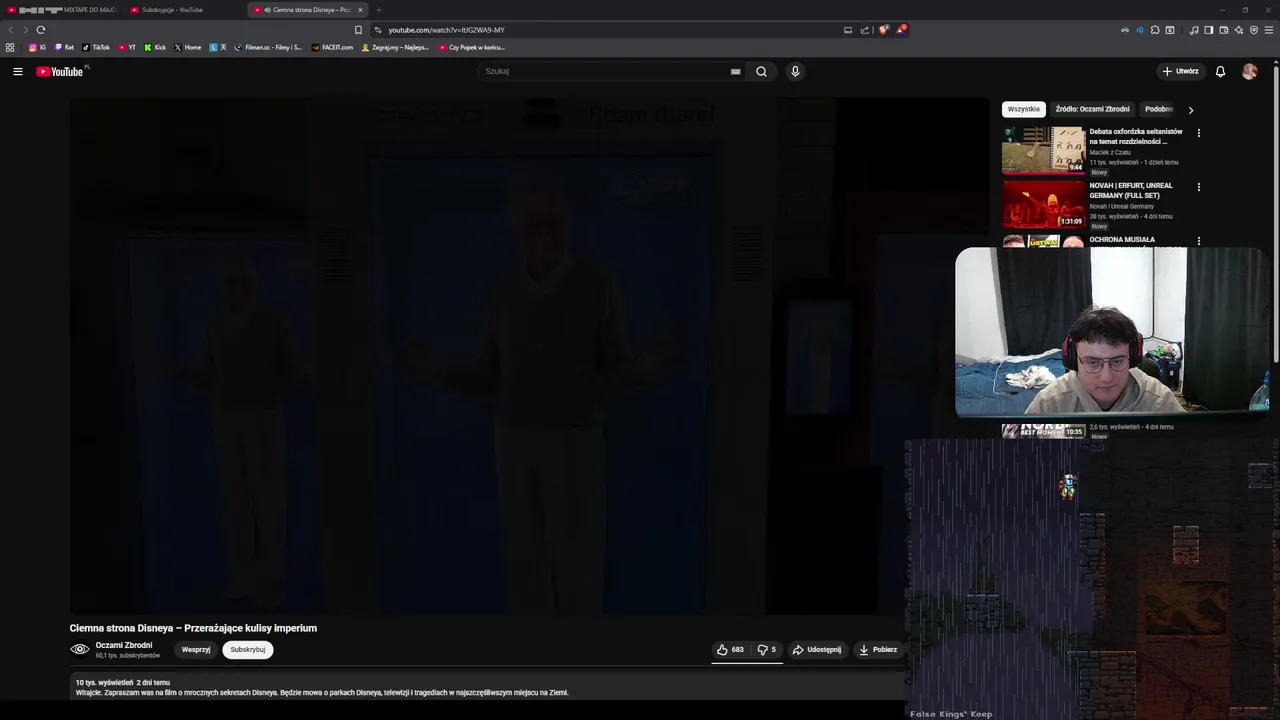Image resolution: width=1280 pixels, height=720 pixels.
Task: Select the Podobne filter chip
Action: tap(1160, 109)
